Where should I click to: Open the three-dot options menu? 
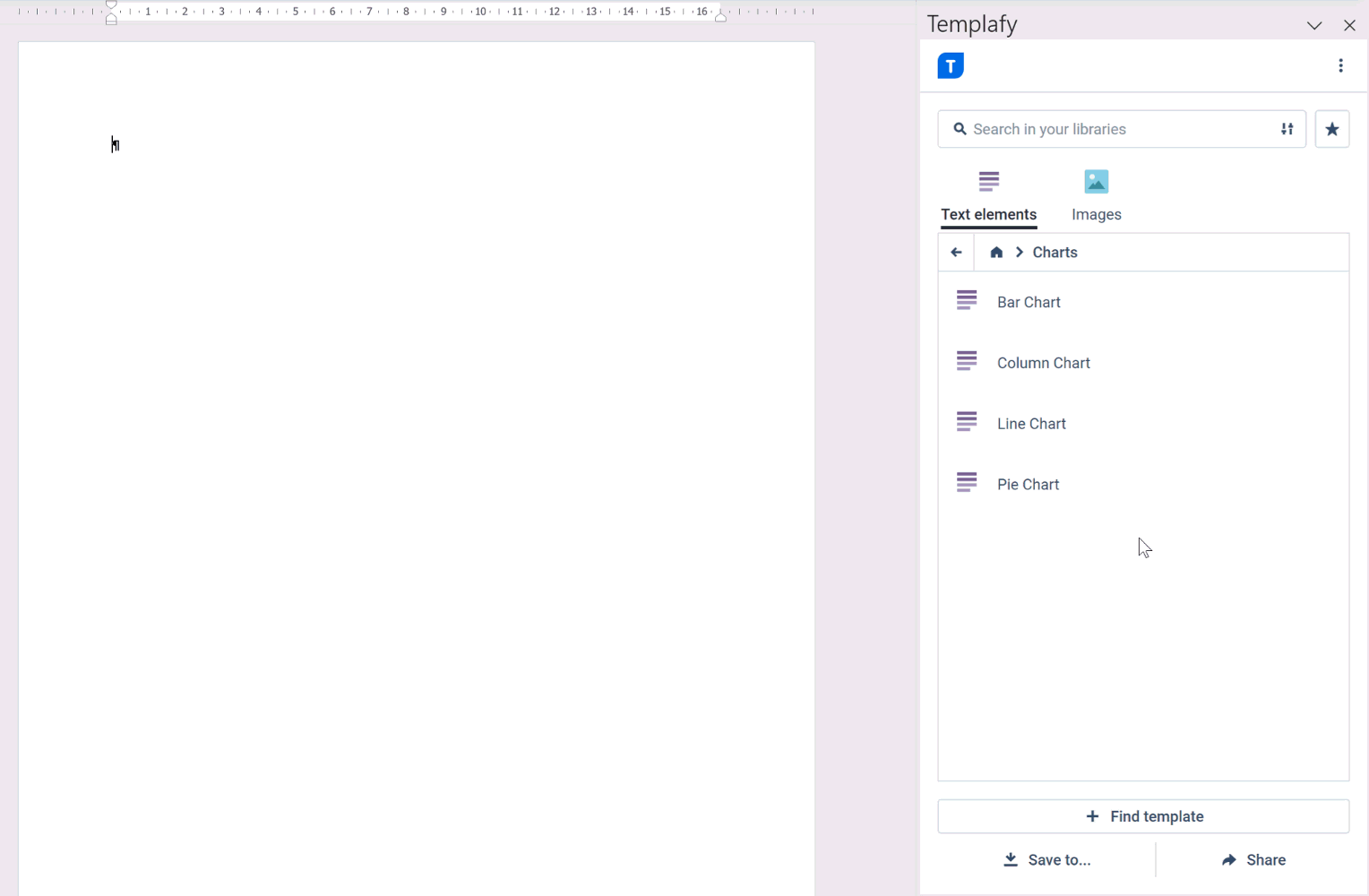coord(1340,65)
